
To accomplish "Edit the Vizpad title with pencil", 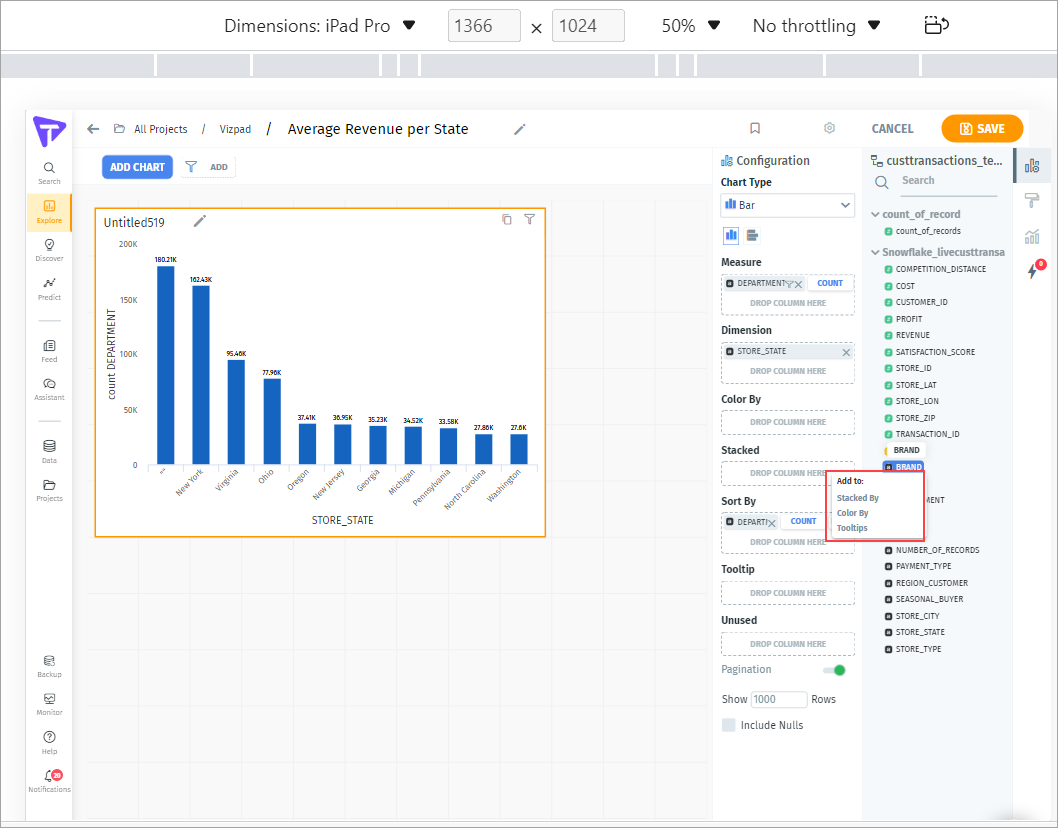I will 520,129.
